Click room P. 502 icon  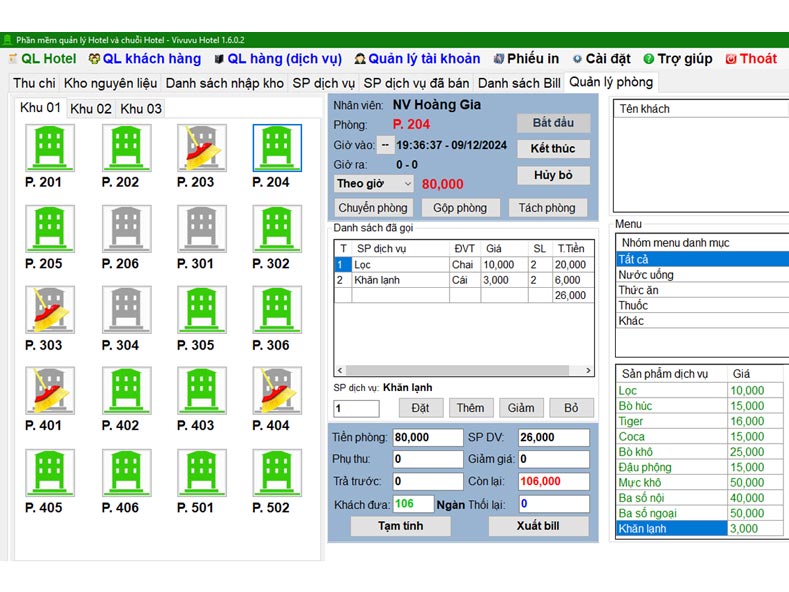coord(277,472)
